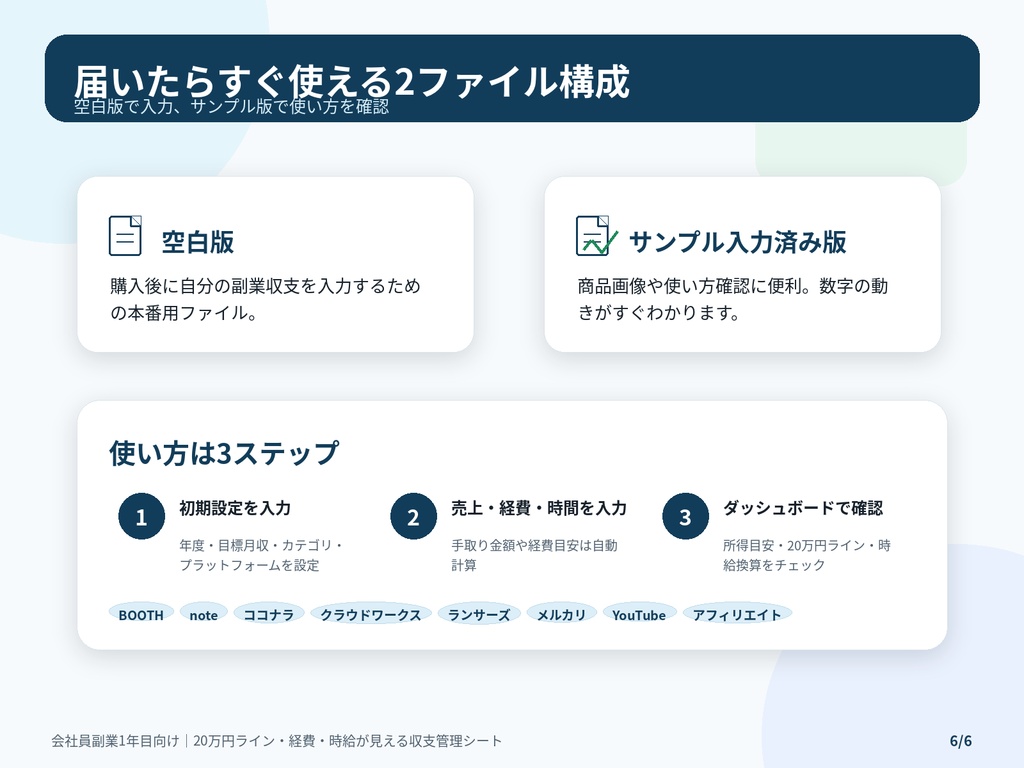Click step title 初期設定を入力
1024x768 pixels.
pyautogui.click(x=235, y=507)
